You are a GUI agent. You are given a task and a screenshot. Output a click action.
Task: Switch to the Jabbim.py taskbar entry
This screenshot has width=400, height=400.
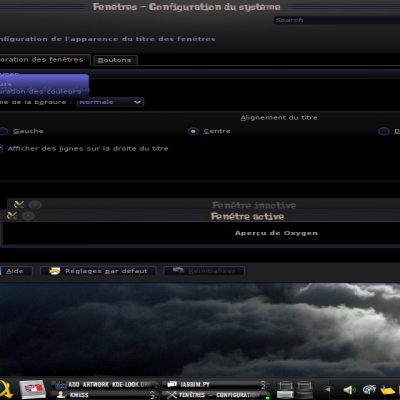click(217, 385)
